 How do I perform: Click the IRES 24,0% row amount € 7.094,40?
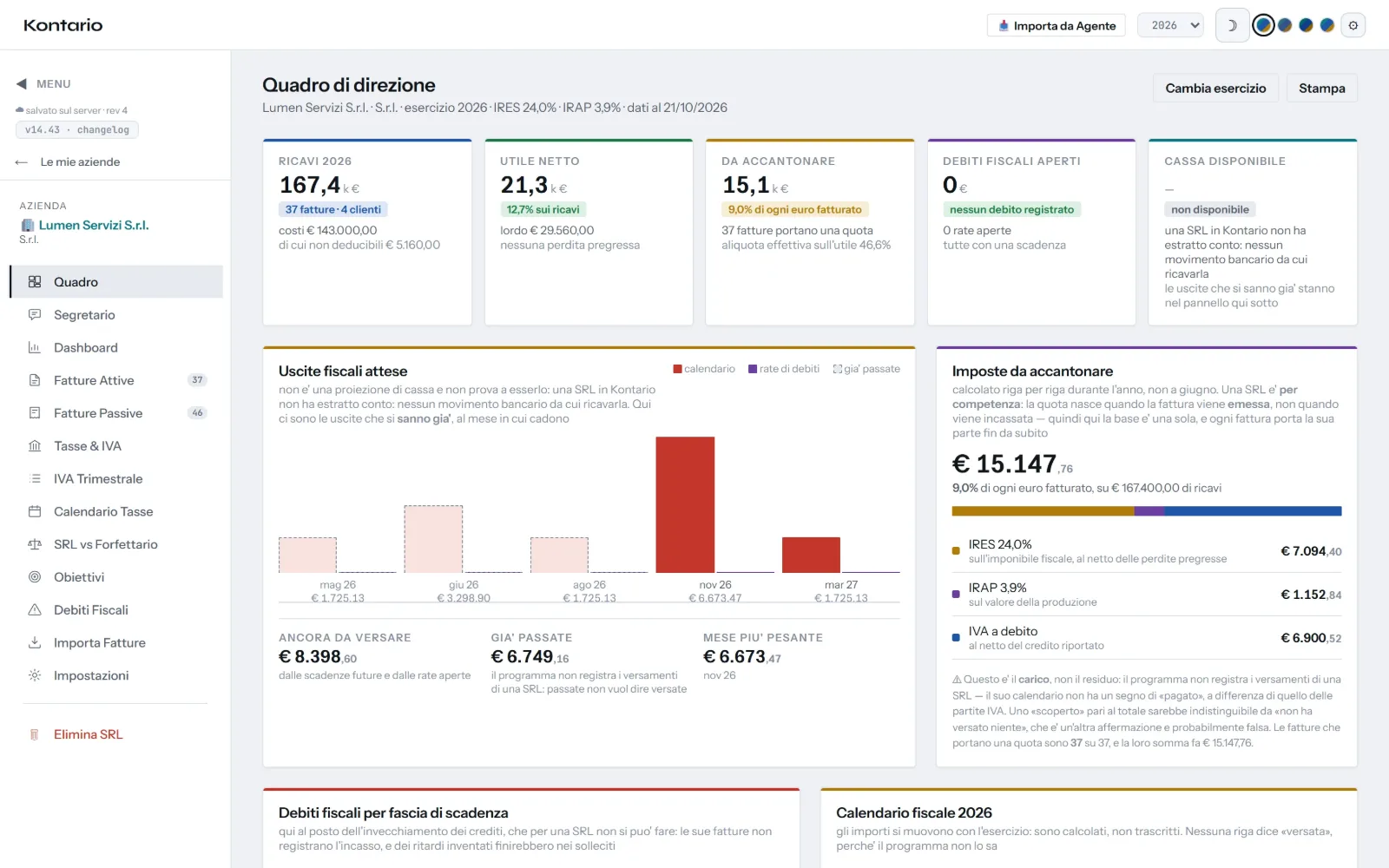point(1311,551)
